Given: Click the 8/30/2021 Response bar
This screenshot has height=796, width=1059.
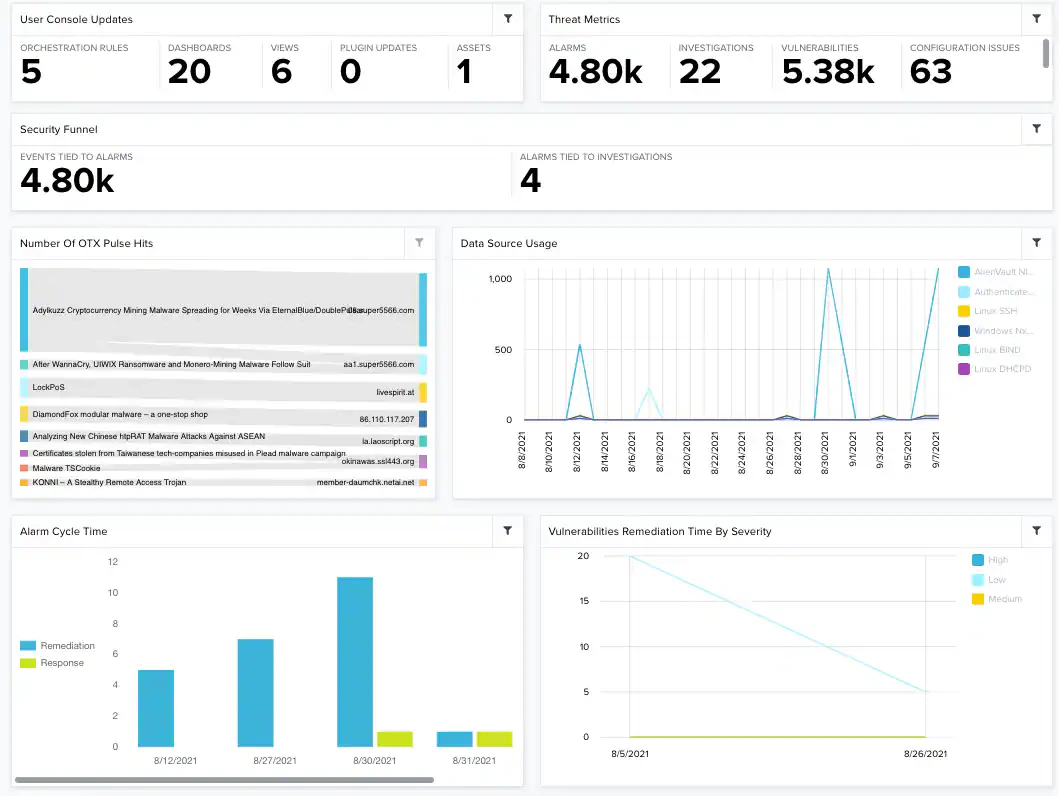Looking at the screenshot, I should tap(395, 739).
